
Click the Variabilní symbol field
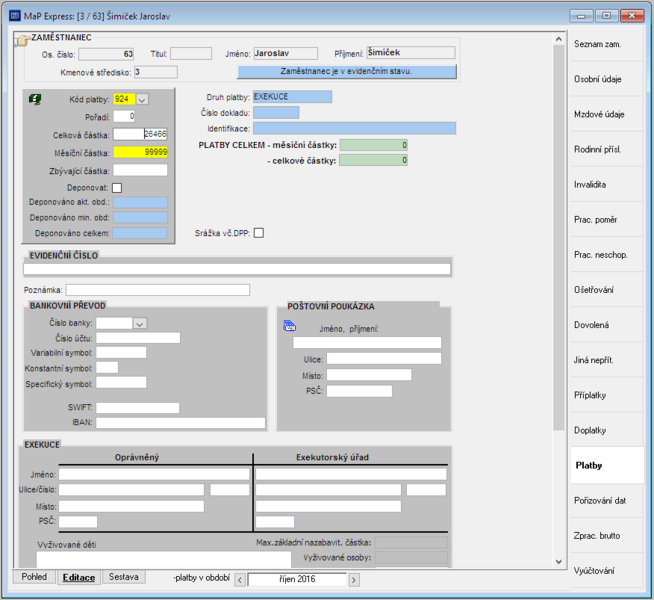coord(121,353)
